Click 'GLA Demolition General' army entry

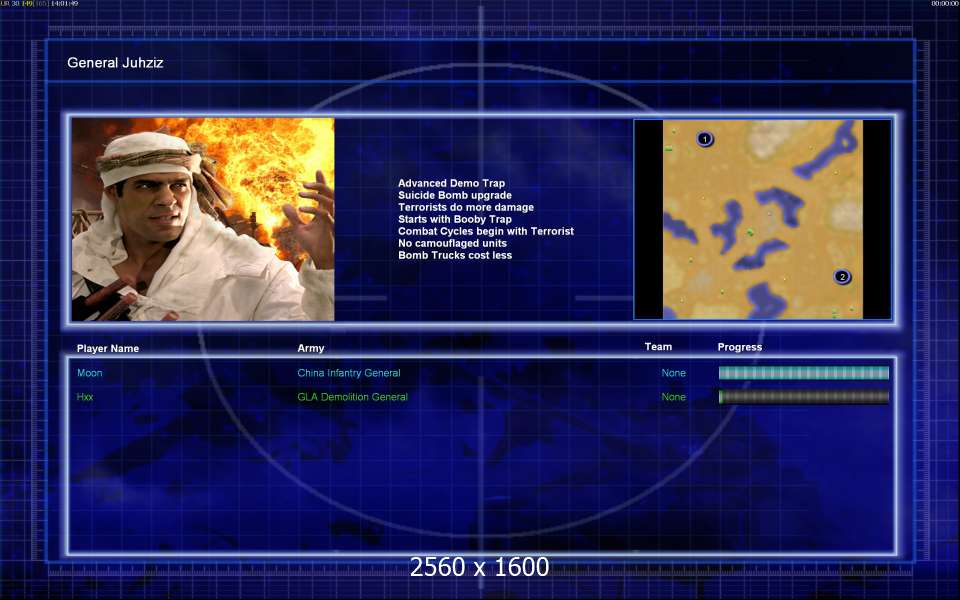[353, 397]
